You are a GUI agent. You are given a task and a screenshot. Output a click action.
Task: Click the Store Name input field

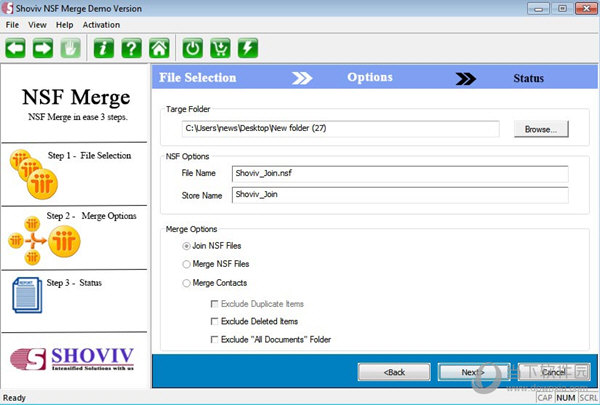pyautogui.click(x=400, y=195)
